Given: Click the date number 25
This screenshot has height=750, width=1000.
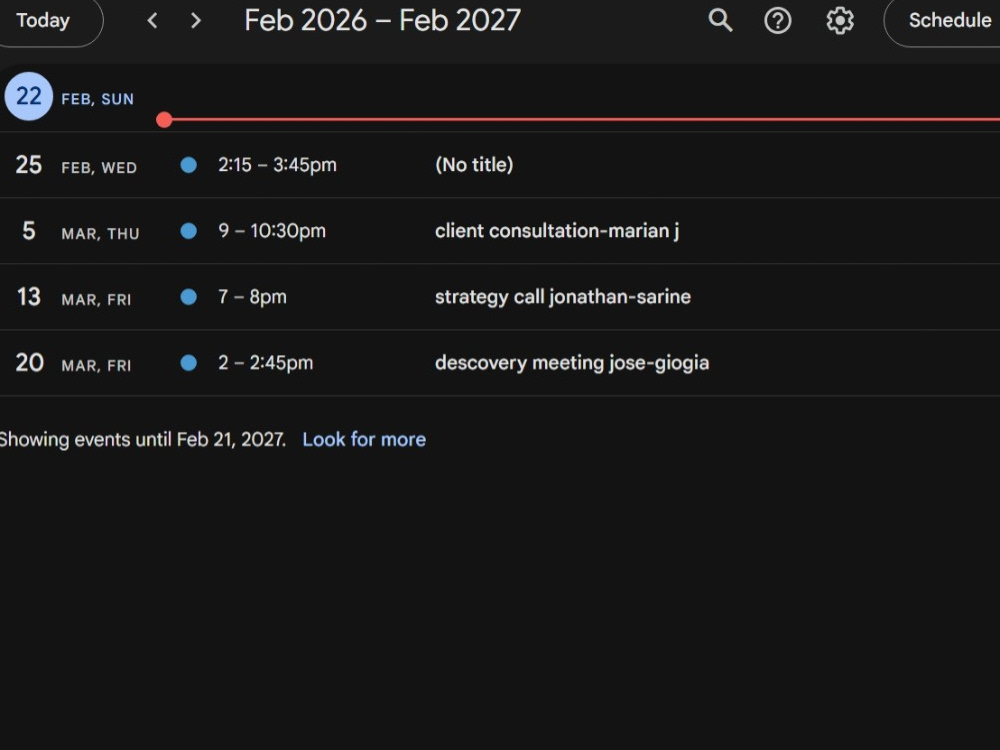Looking at the screenshot, I should [29, 165].
